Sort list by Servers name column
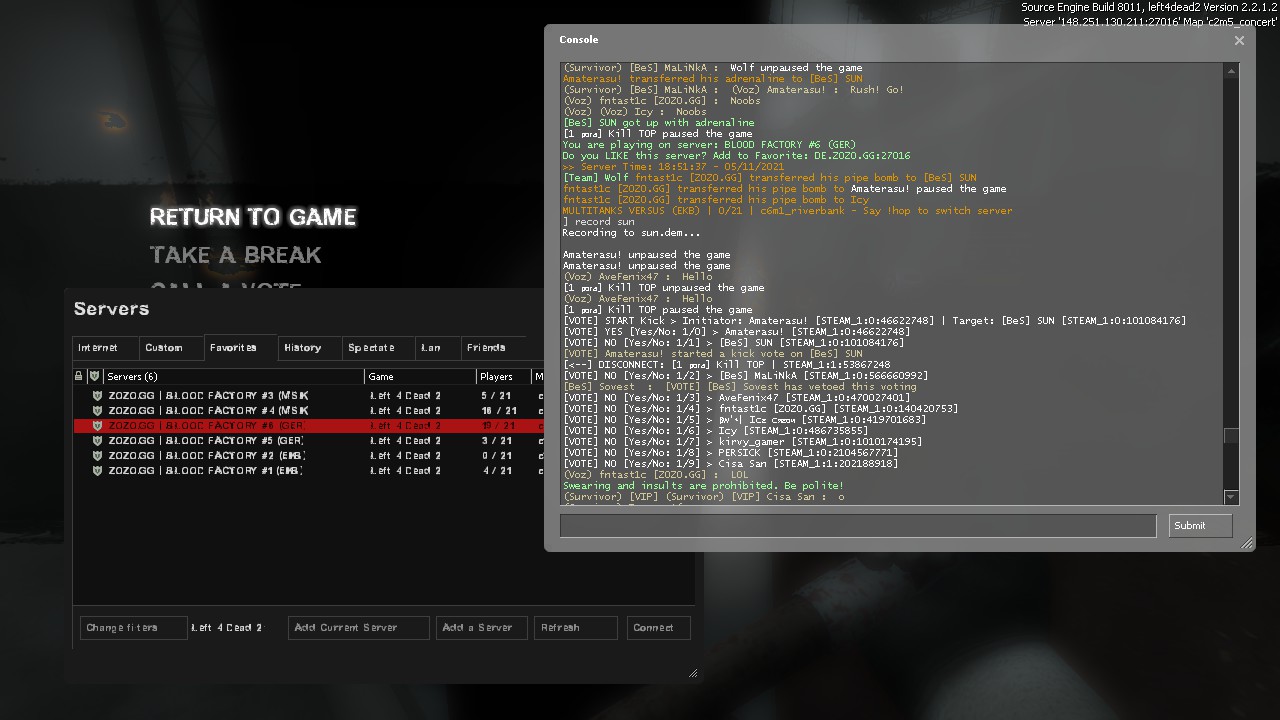This screenshot has height=720, width=1280. tap(233, 377)
